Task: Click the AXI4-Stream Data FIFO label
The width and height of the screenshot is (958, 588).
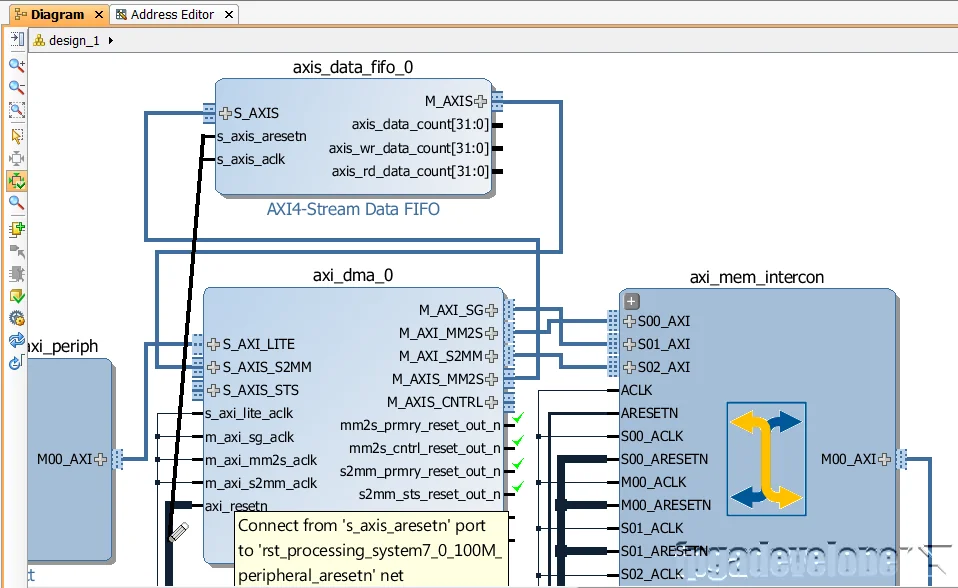Action: (x=353, y=209)
